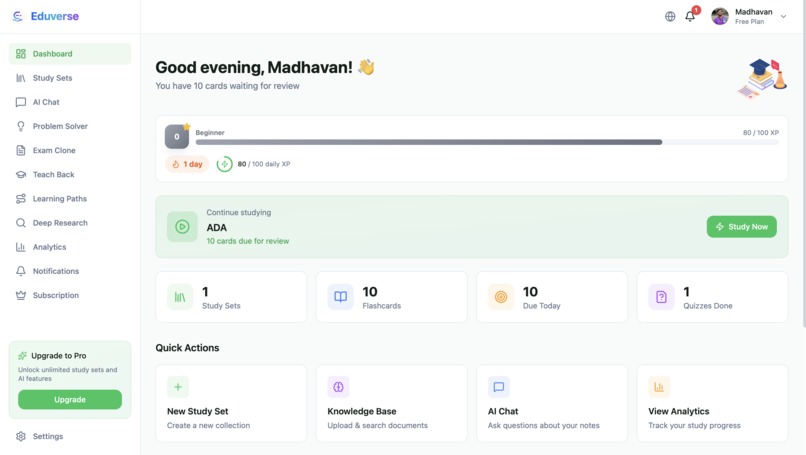
Task: Open Problem Solver page
Action: coord(70,126)
